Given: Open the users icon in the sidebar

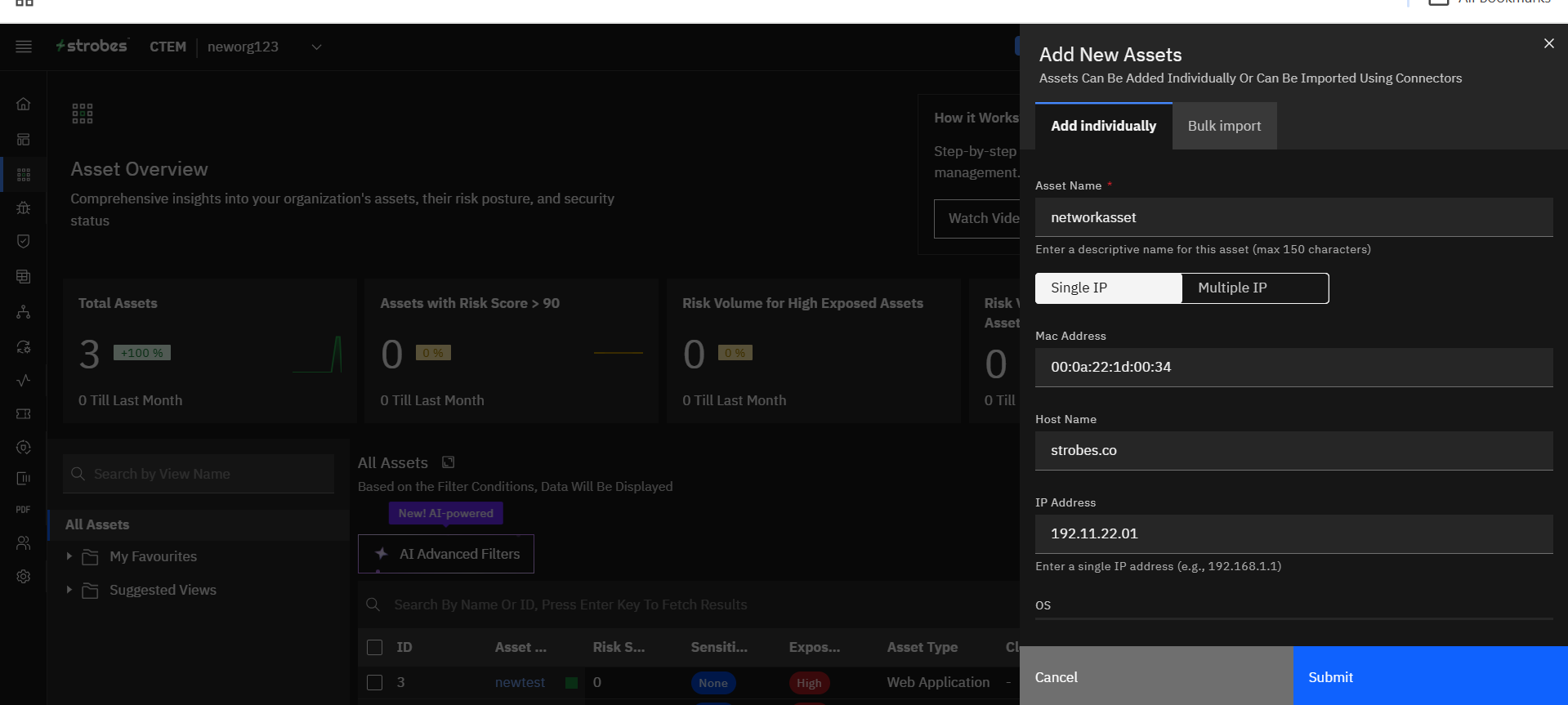Looking at the screenshot, I should [24, 542].
